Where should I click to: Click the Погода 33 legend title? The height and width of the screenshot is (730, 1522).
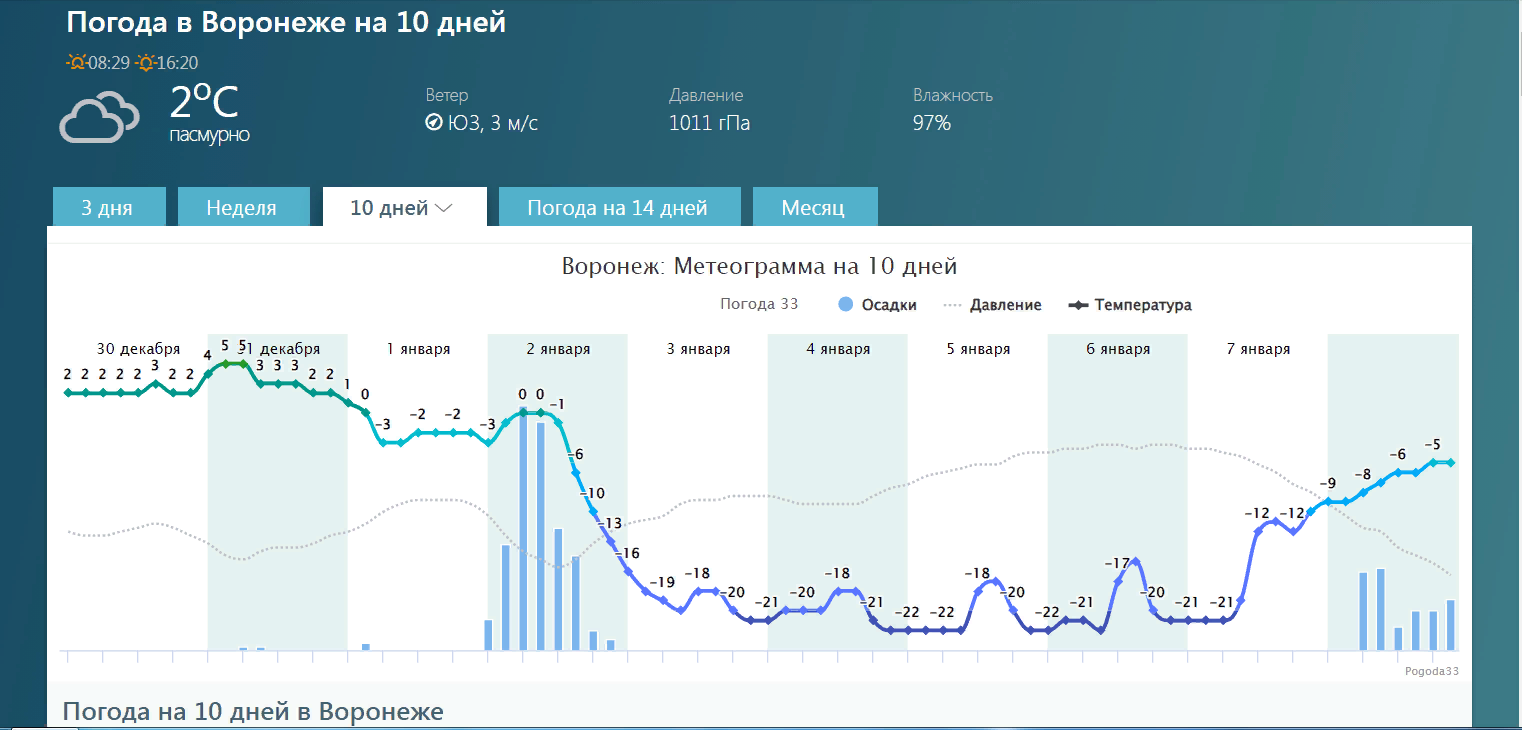coord(759,304)
